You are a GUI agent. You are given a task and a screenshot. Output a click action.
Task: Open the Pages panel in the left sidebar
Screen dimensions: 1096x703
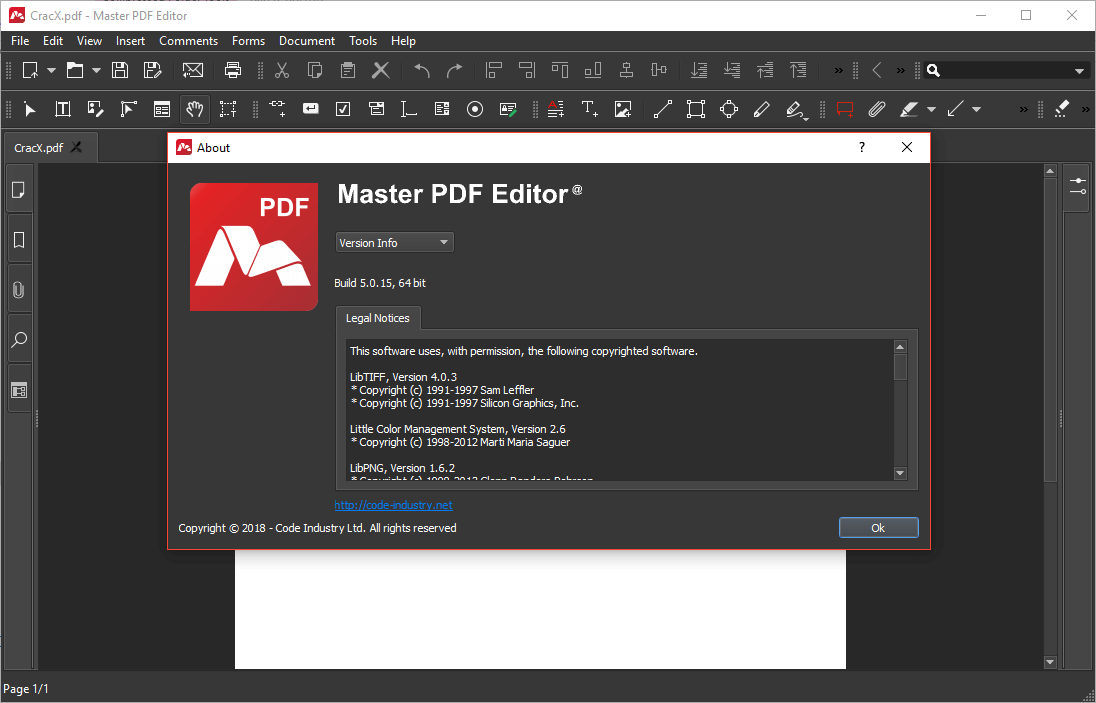19,189
